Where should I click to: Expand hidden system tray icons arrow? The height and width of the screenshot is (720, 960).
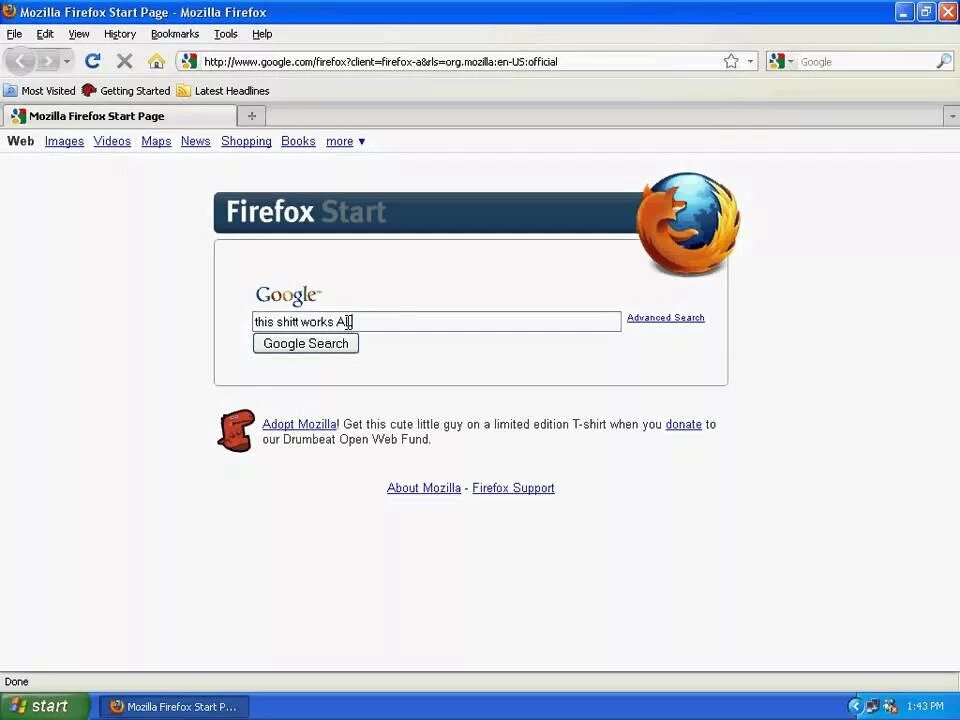pos(855,707)
